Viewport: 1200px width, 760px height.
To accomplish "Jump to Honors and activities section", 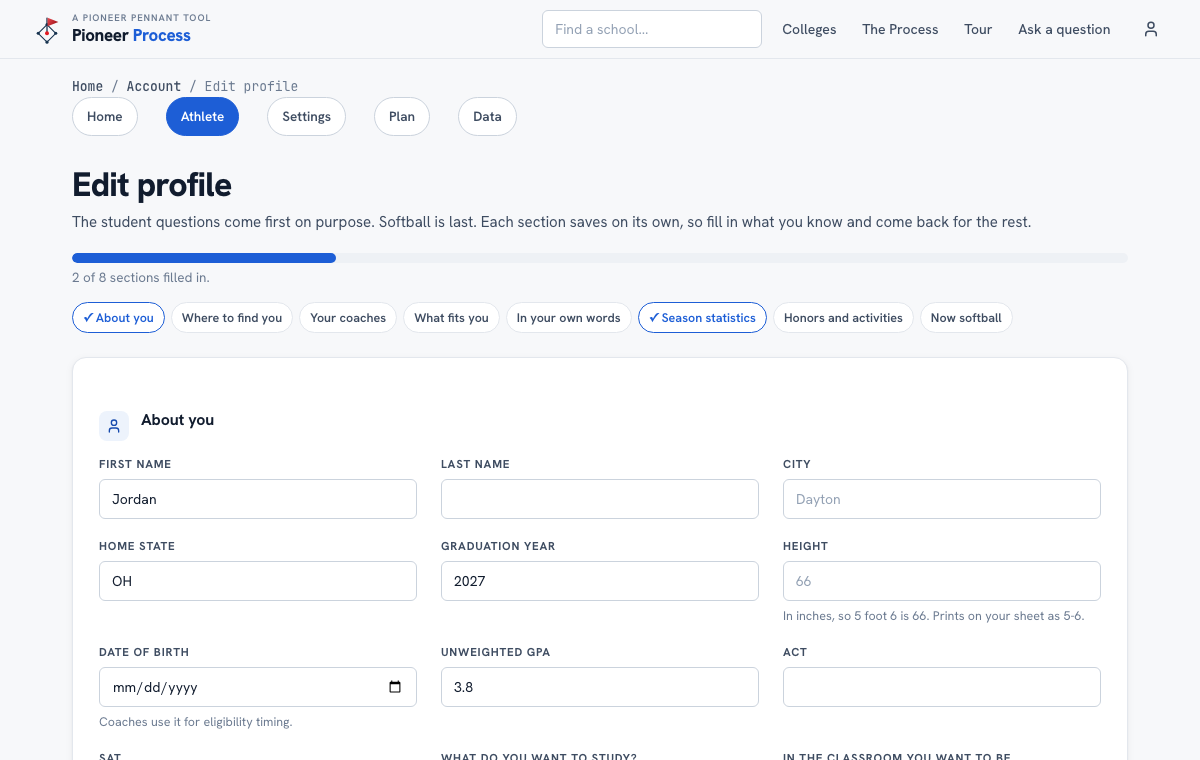I will [x=843, y=318].
